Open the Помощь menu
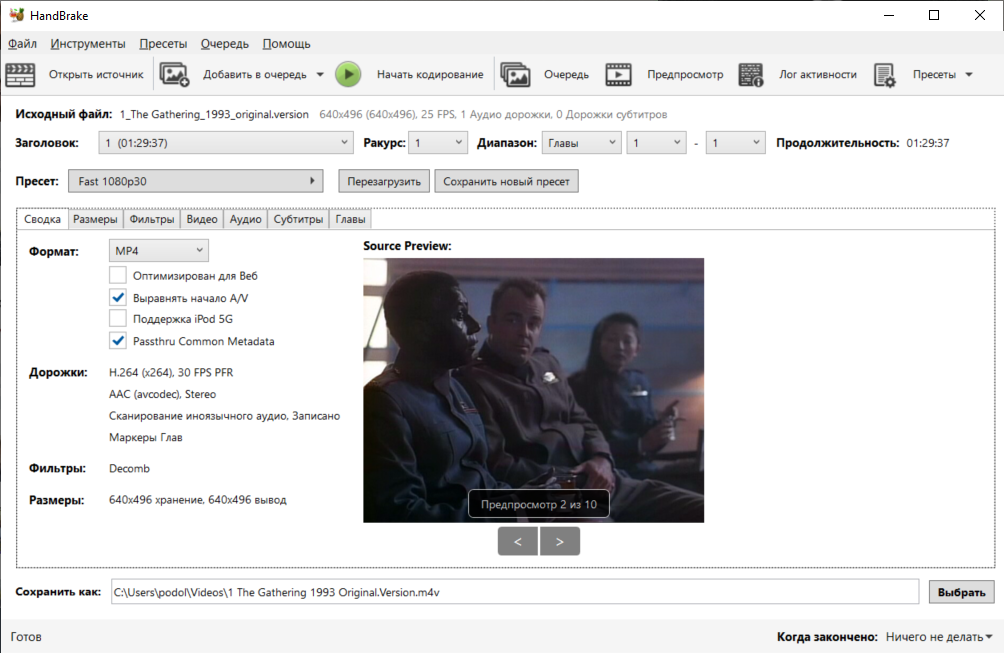Image resolution: width=1004 pixels, height=653 pixels. (x=286, y=44)
